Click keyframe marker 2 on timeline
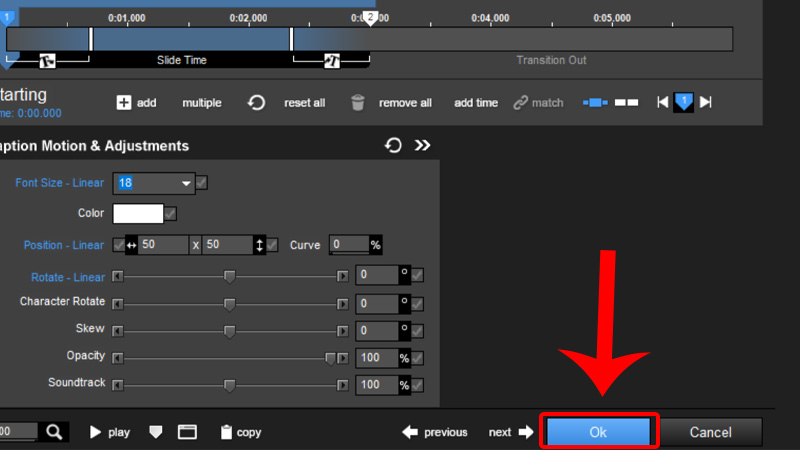800x450 pixels. (371, 17)
